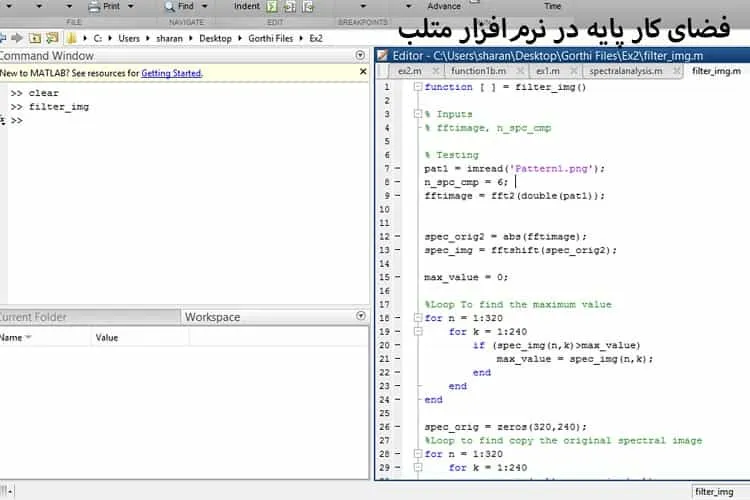Screen dimensions: 750x500
Task: Click Users in the address path
Action: [x=129, y=38]
